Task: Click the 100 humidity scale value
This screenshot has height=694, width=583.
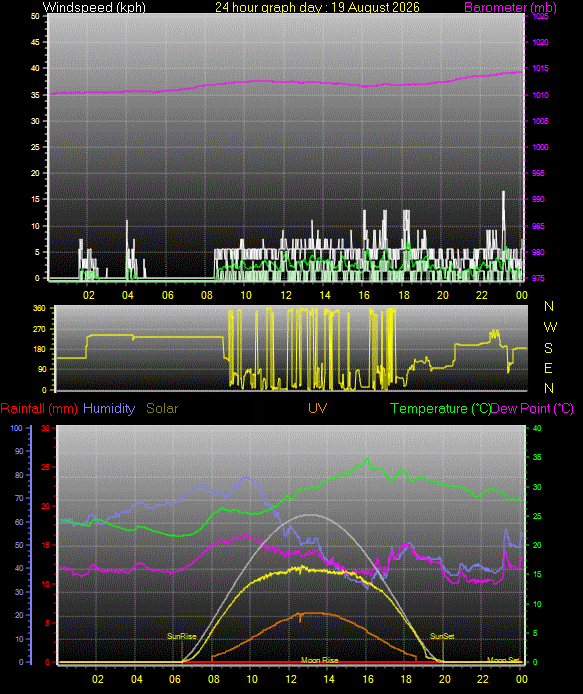Action: [x=16, y=428]
